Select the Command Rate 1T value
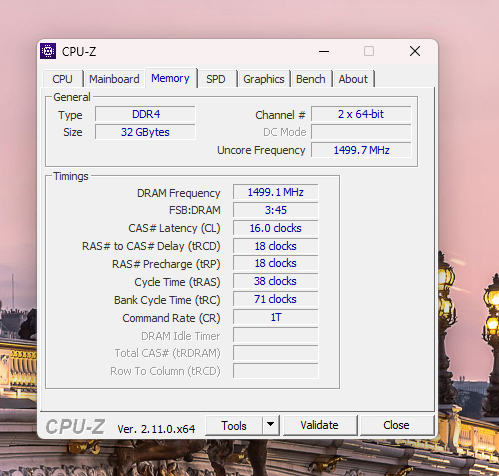 (x=276, y=317)
